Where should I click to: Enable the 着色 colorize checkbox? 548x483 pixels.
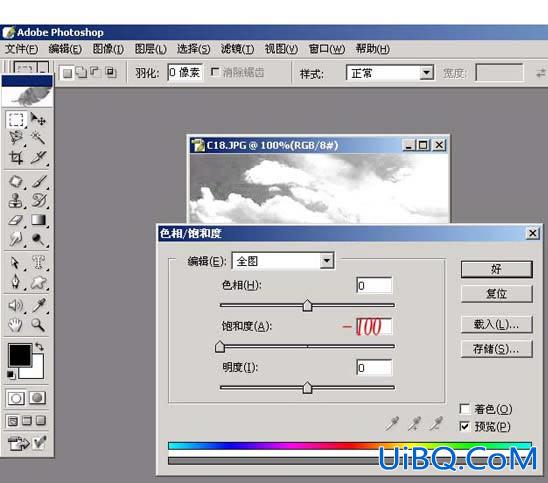pyautogui.click(x=465, y=409)
